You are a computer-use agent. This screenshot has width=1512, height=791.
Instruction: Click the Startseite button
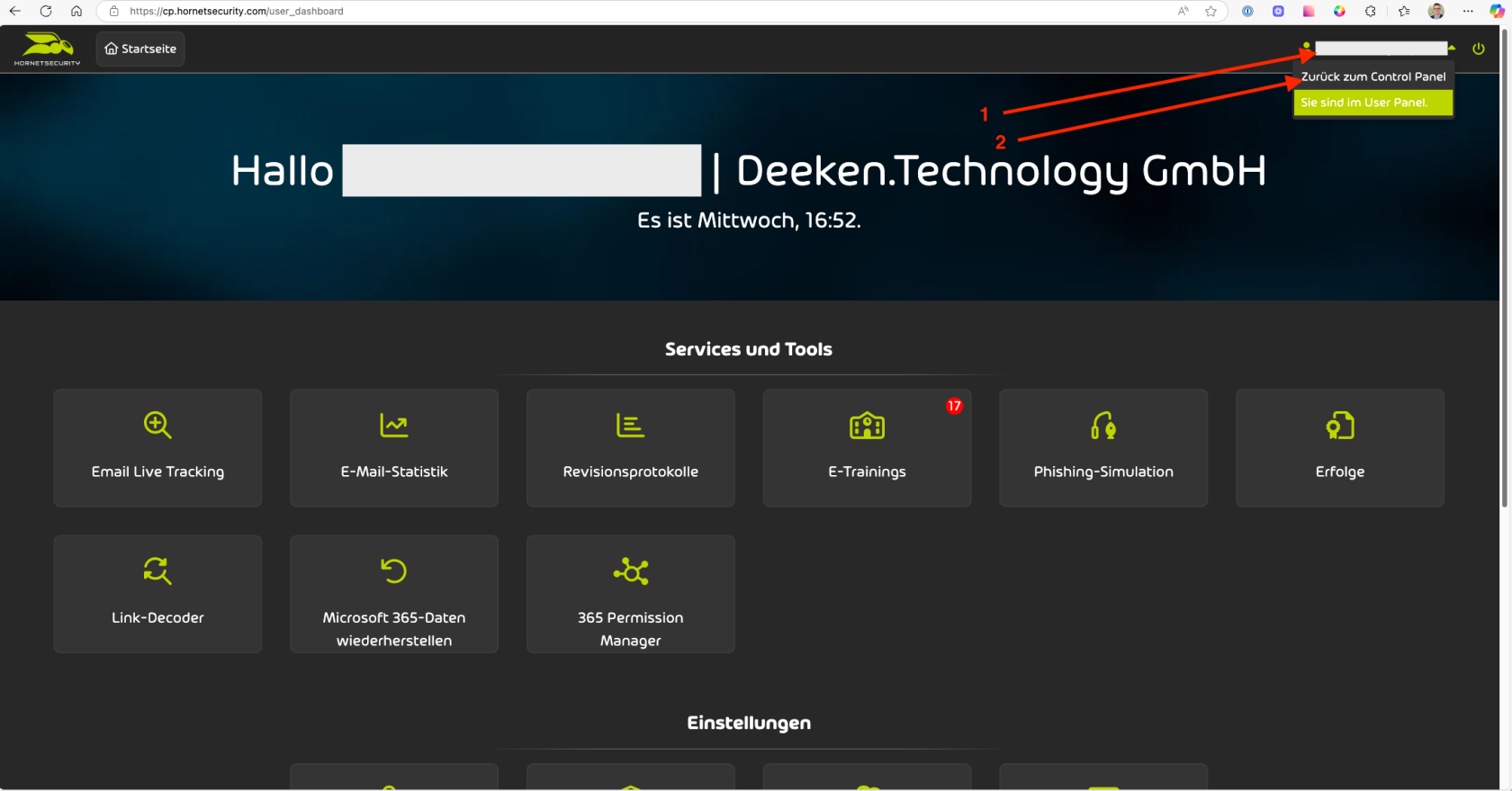[140, 49]
